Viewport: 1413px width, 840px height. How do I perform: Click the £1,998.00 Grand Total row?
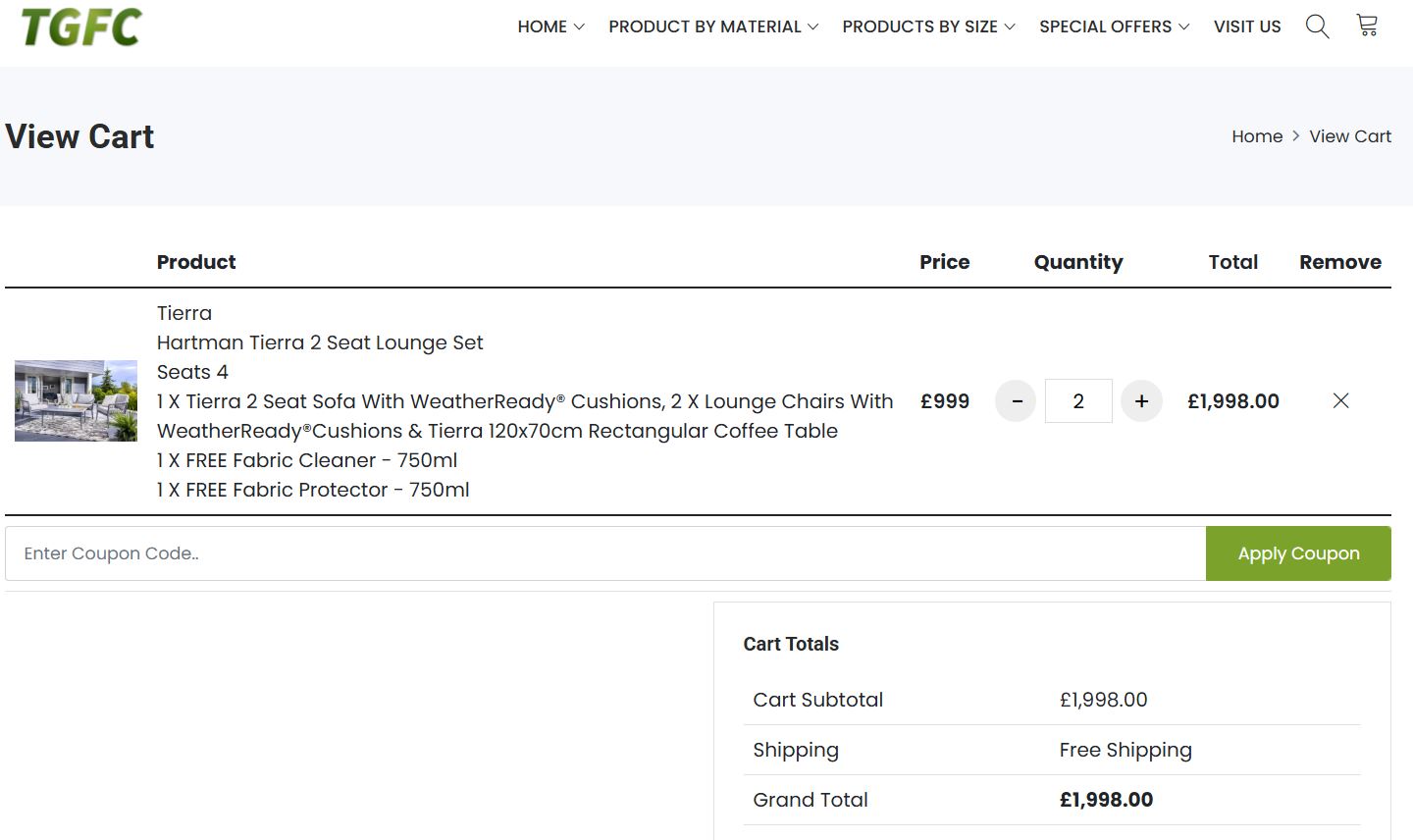[1107, 800]
